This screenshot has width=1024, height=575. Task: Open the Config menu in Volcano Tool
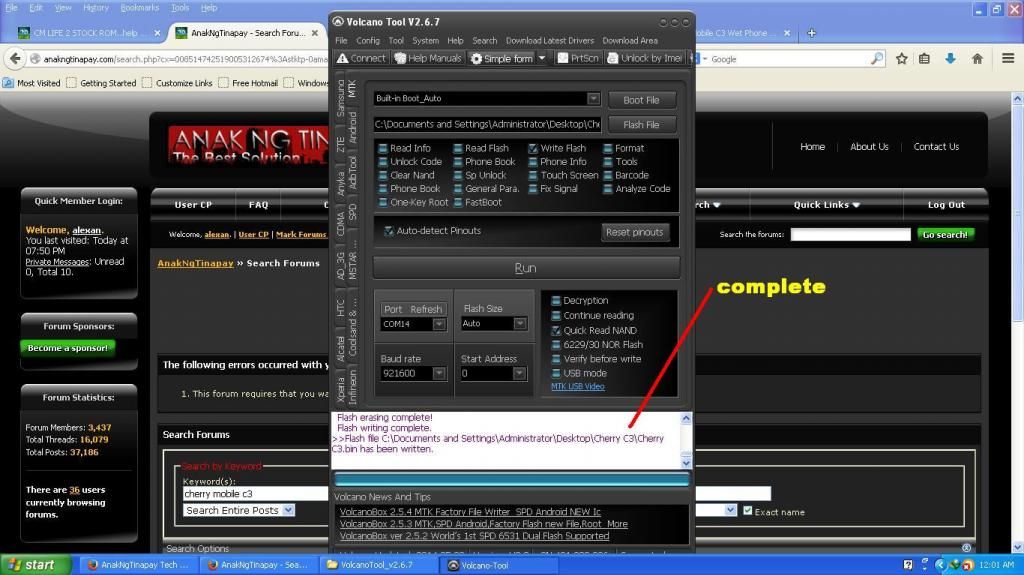pyautogui.click(x=368, y=41)
